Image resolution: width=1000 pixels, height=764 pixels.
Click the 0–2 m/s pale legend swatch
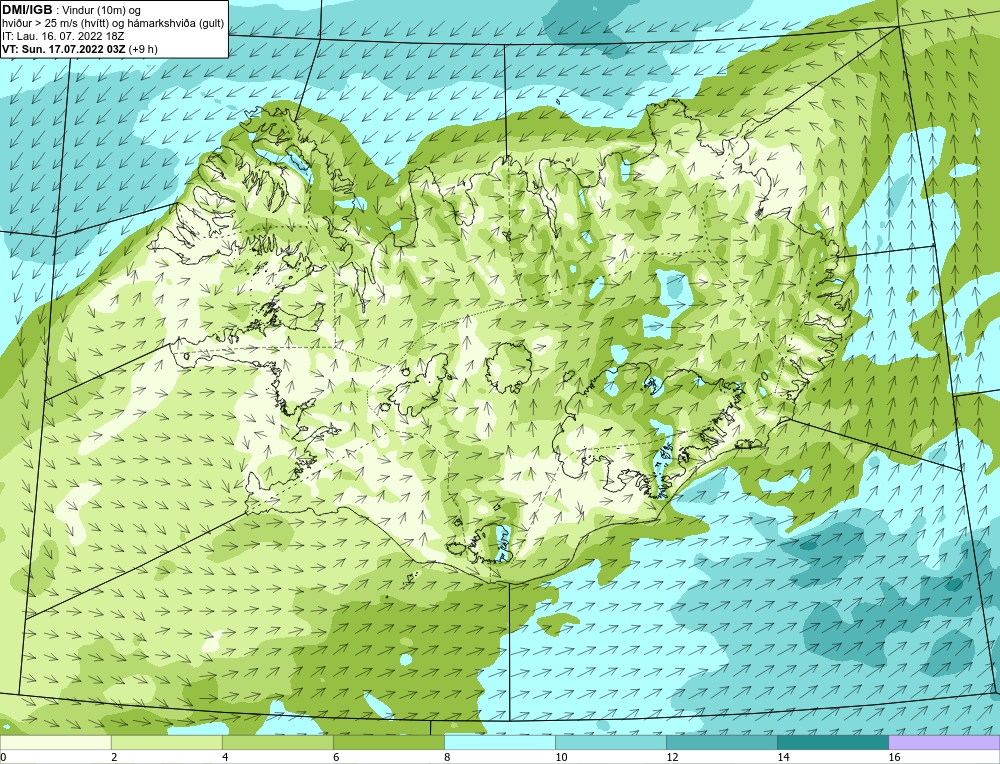[55, 742]
